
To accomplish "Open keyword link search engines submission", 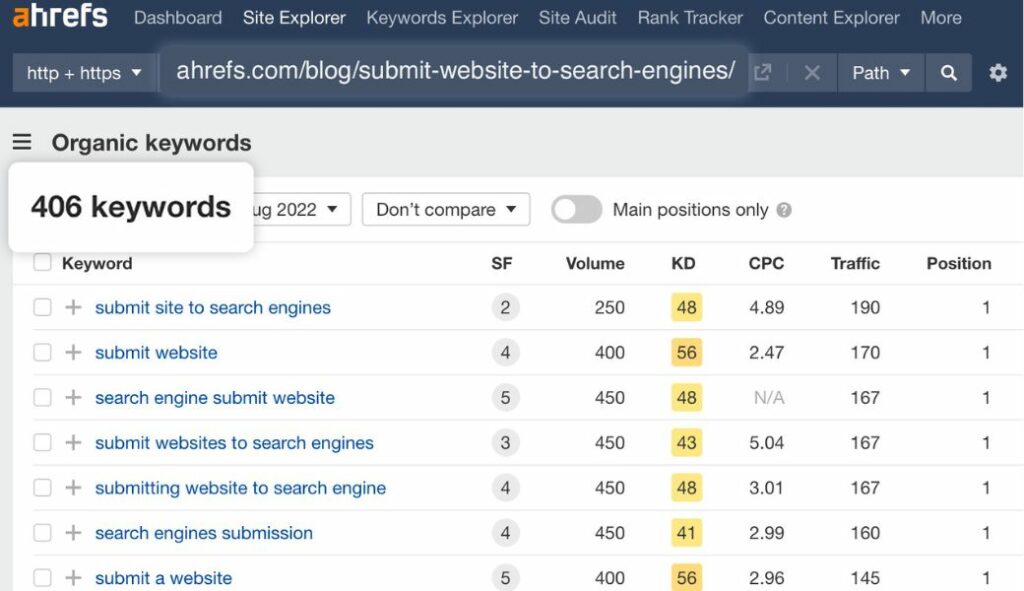I will (204, 533).
